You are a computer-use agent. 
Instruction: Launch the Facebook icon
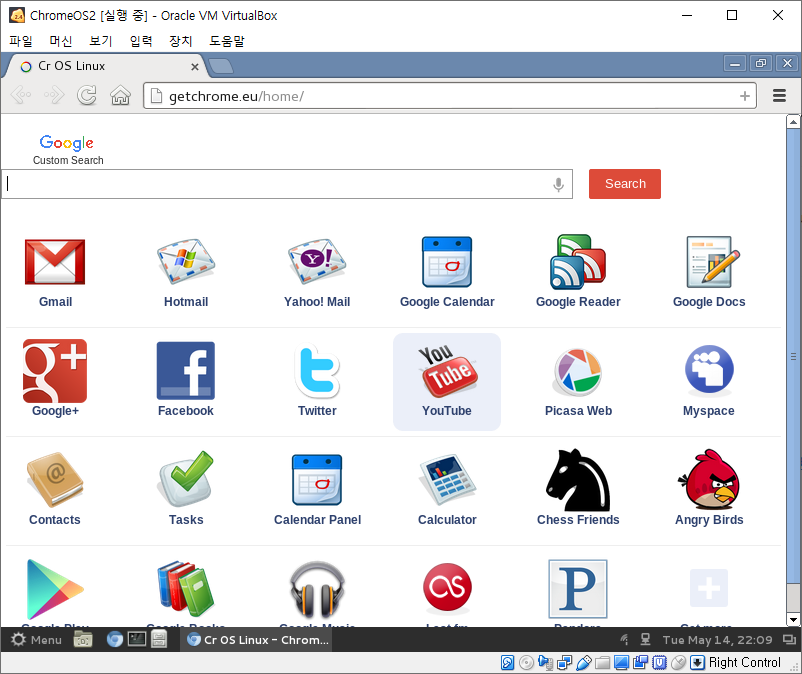[186, 371]
